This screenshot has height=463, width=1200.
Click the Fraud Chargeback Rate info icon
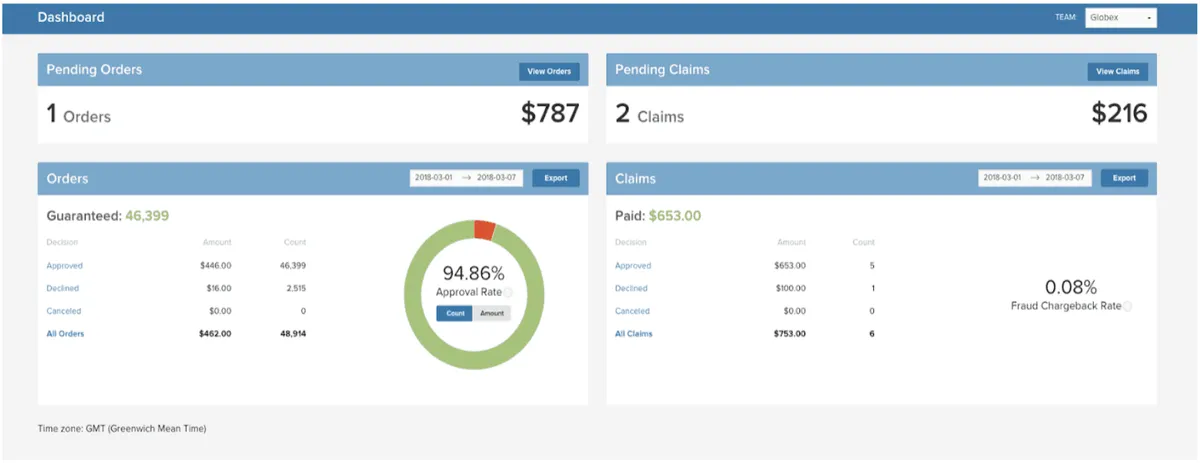click(1127, 307)
